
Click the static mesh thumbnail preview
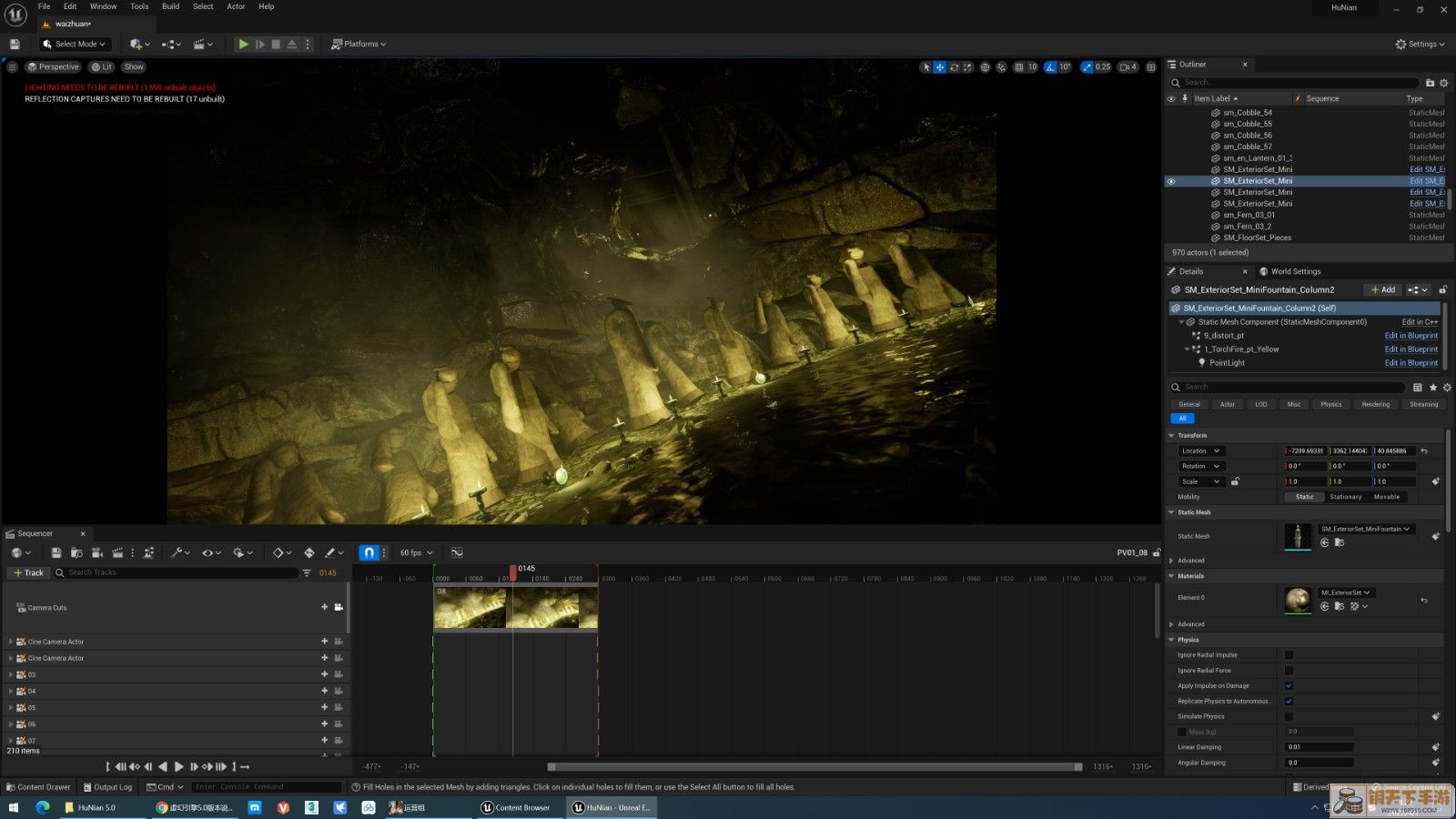1298,537
